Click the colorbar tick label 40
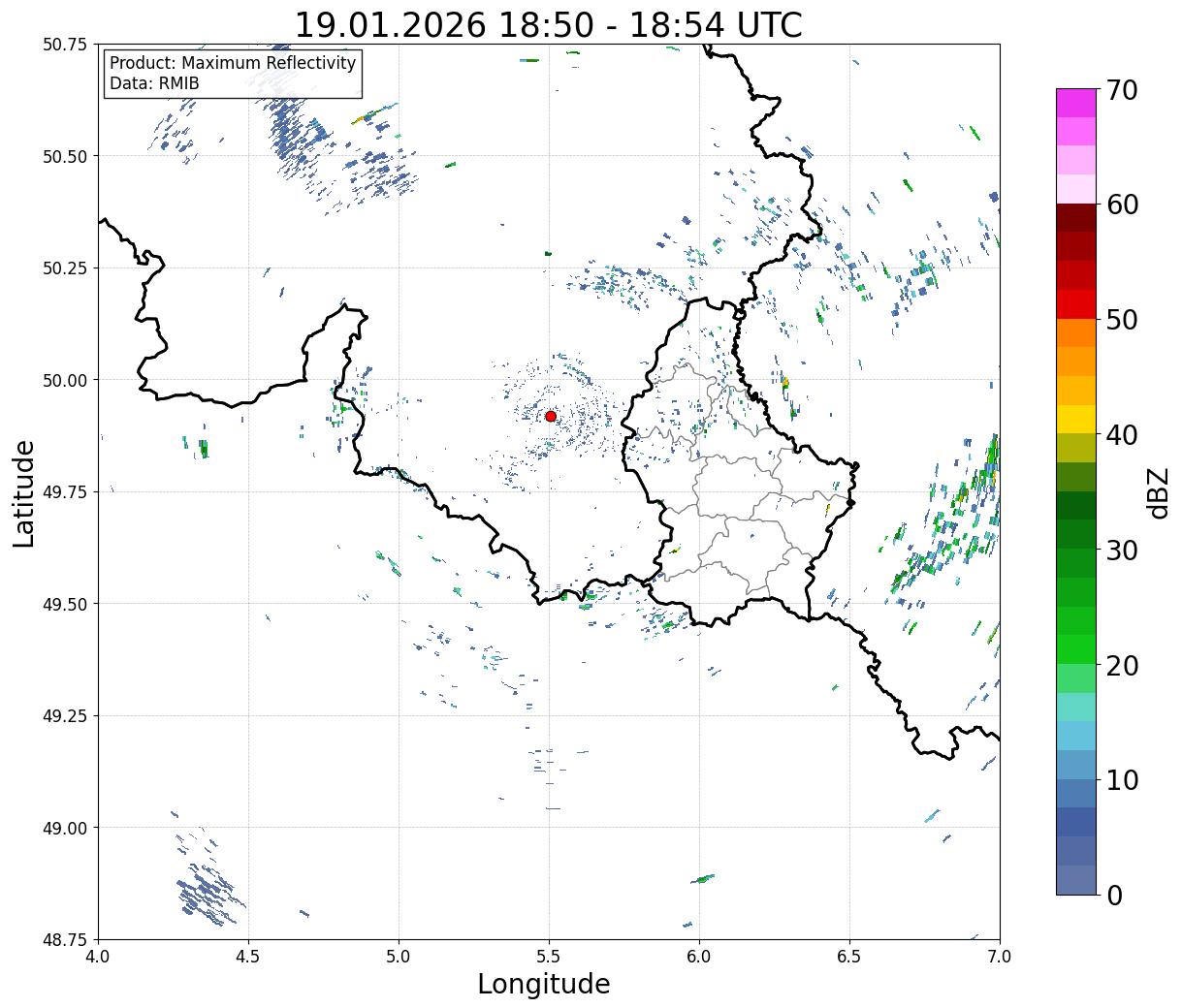Image resolution: width=1182 pixels, height=1008 pixels. [1121, 435]
